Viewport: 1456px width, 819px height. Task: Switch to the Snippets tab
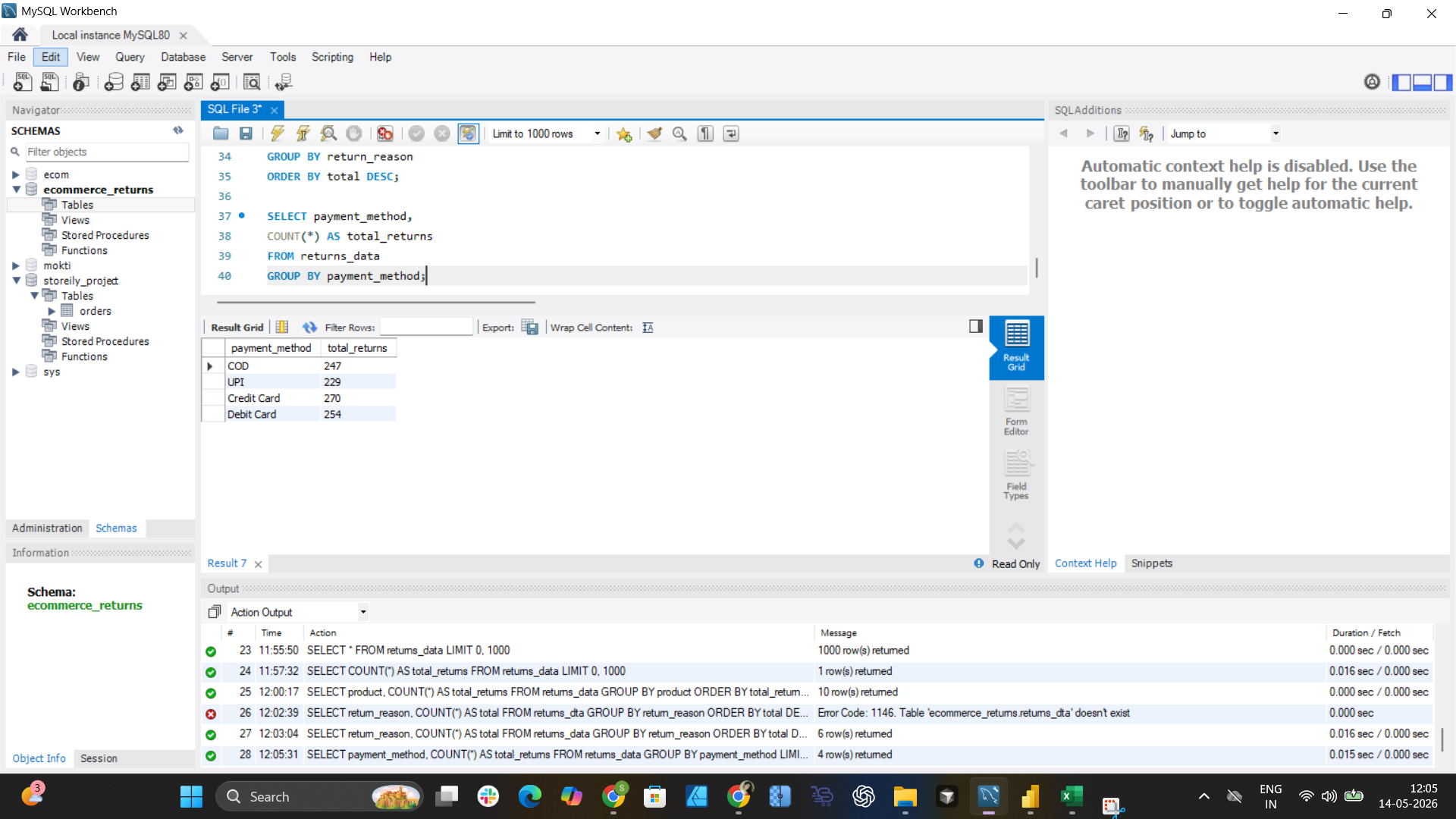[x=1151, y=563]
